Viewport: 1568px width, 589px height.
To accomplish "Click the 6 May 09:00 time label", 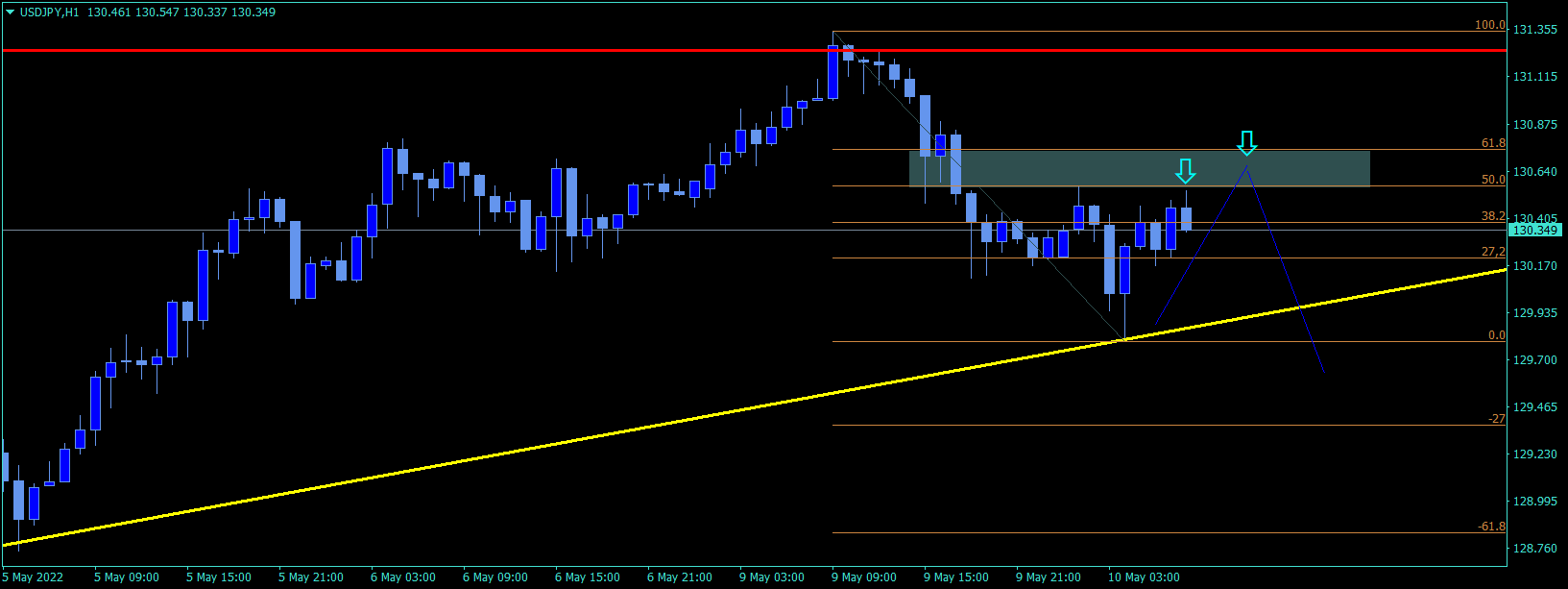I will point(495,577).
